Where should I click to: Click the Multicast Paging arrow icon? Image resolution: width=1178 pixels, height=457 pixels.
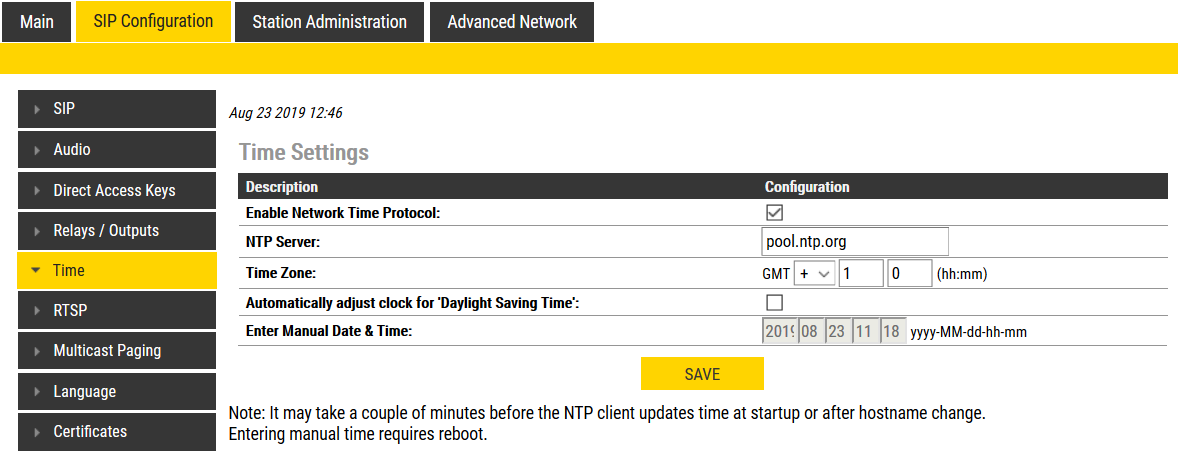pyautogui.click(x=37, y=351)
